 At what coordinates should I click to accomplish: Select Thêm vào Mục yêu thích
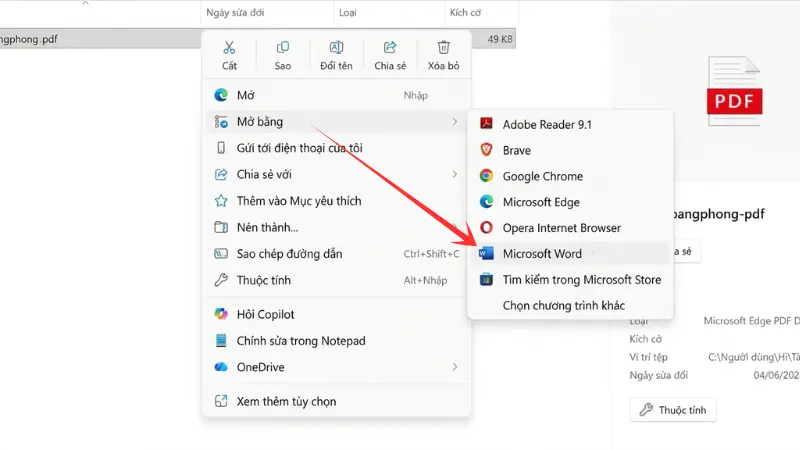[x=336, y=201]
